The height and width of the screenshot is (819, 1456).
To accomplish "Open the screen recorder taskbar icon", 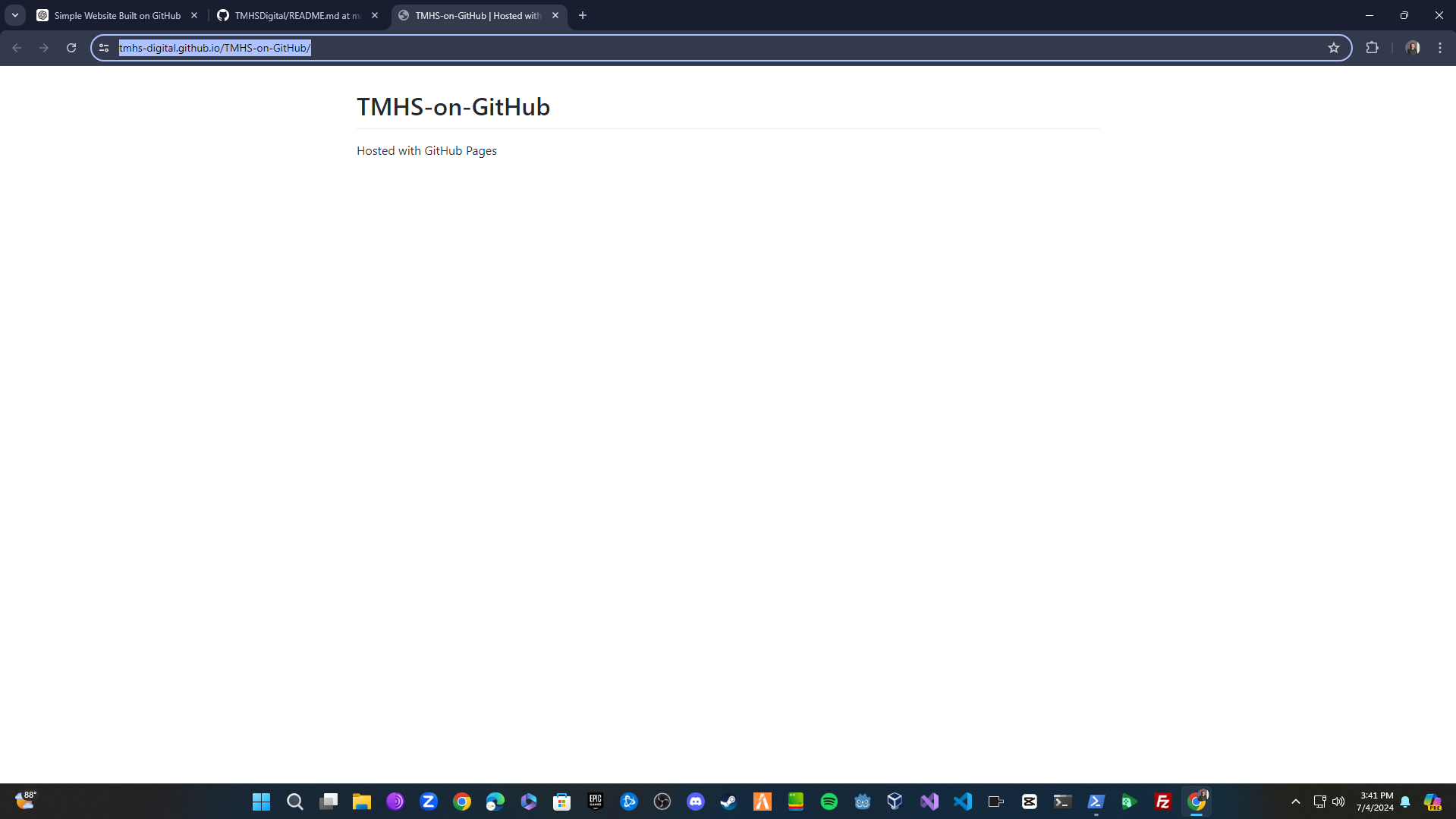I will [996, 802].
